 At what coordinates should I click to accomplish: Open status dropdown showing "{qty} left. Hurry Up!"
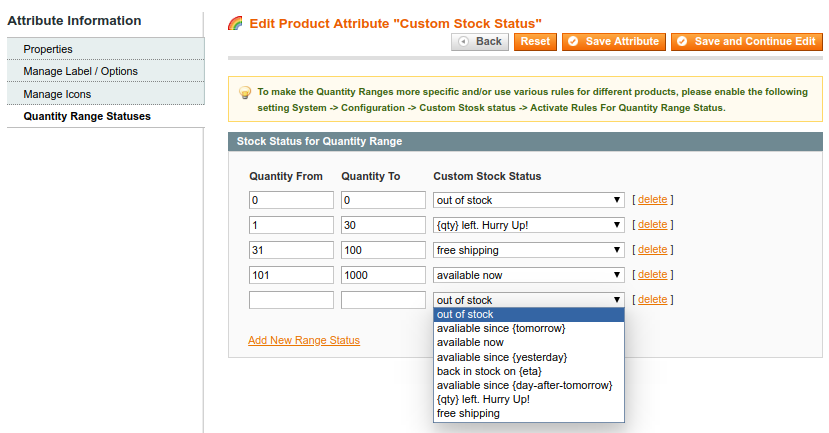(529, 225)
